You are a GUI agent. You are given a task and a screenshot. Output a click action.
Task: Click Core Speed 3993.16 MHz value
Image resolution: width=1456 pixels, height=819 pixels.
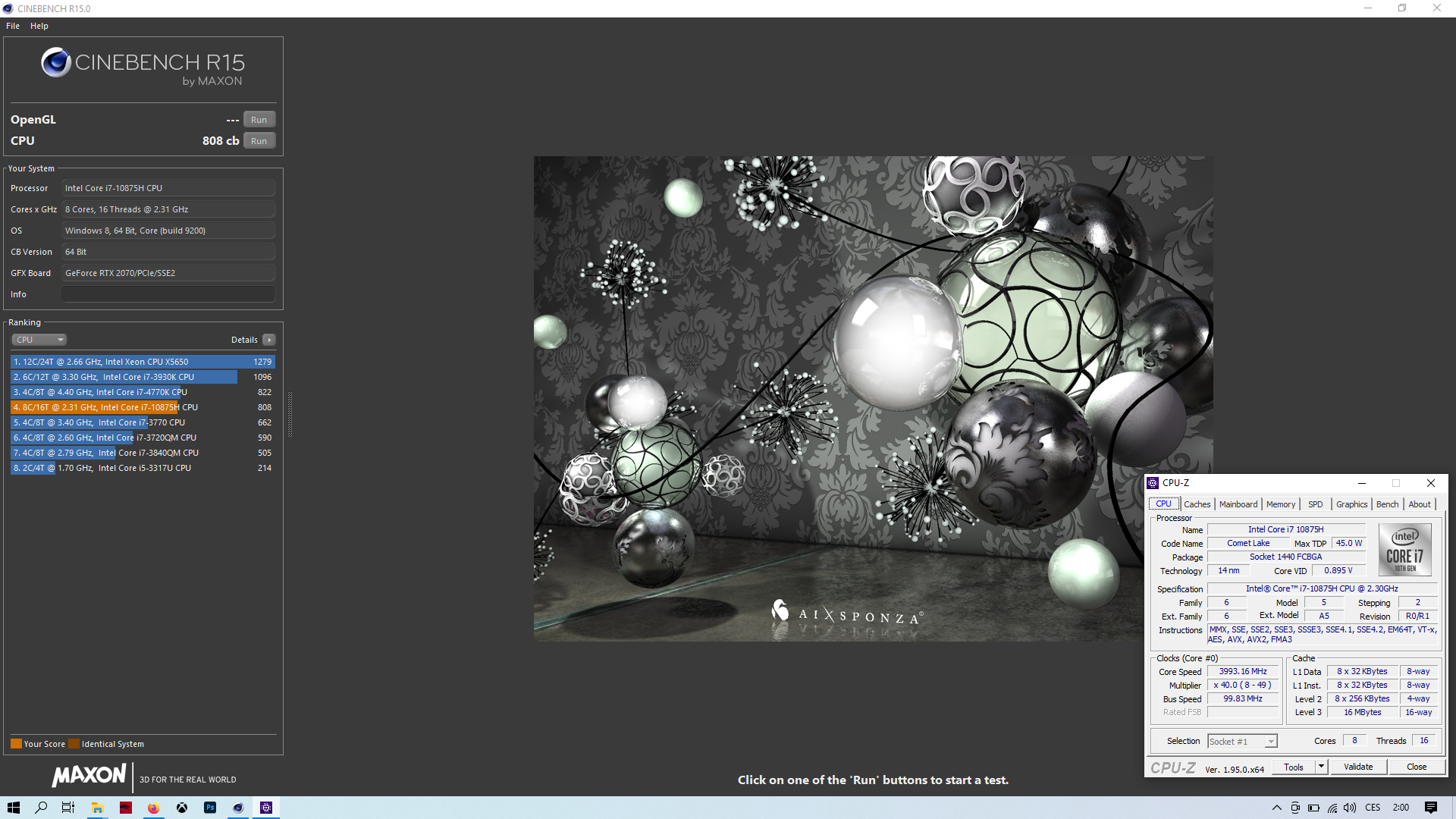pos(1243,672)
